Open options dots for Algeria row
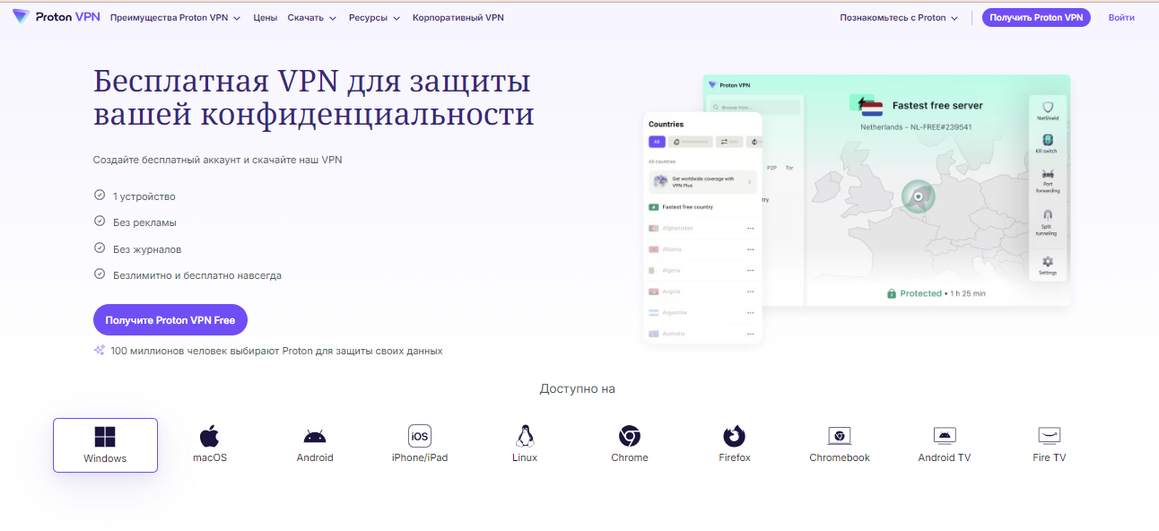The width and height of the screenshot is (1159, 531). pyautogui.click(x=750, y=271)
